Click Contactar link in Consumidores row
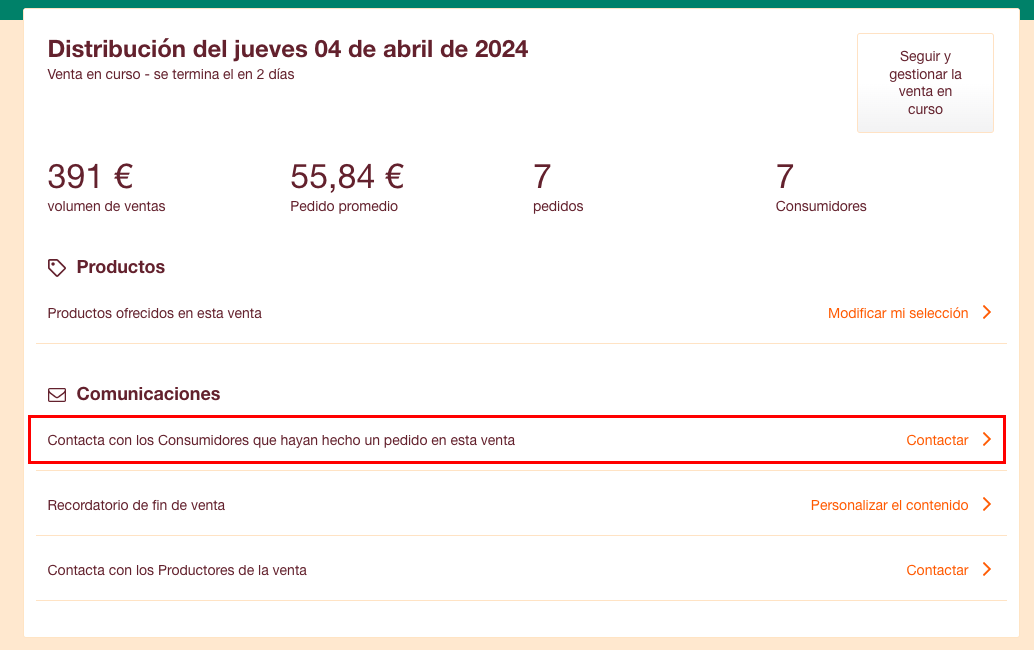The width and height of the screenshot is (1034, 650). (937, 440)
